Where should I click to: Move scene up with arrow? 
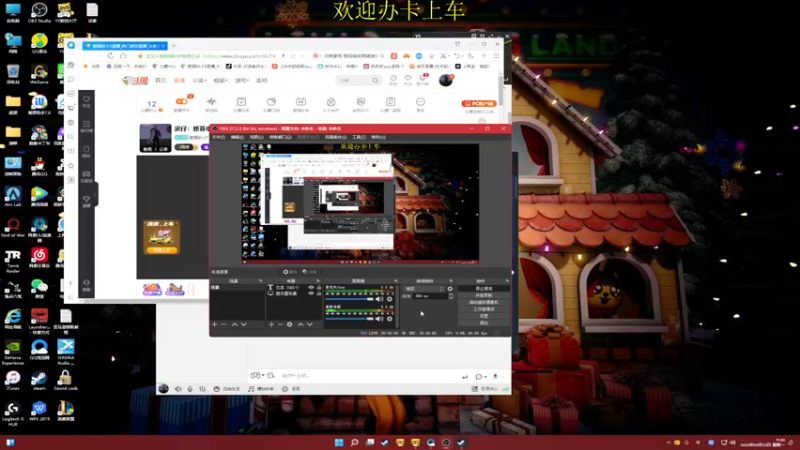(235, 324)
